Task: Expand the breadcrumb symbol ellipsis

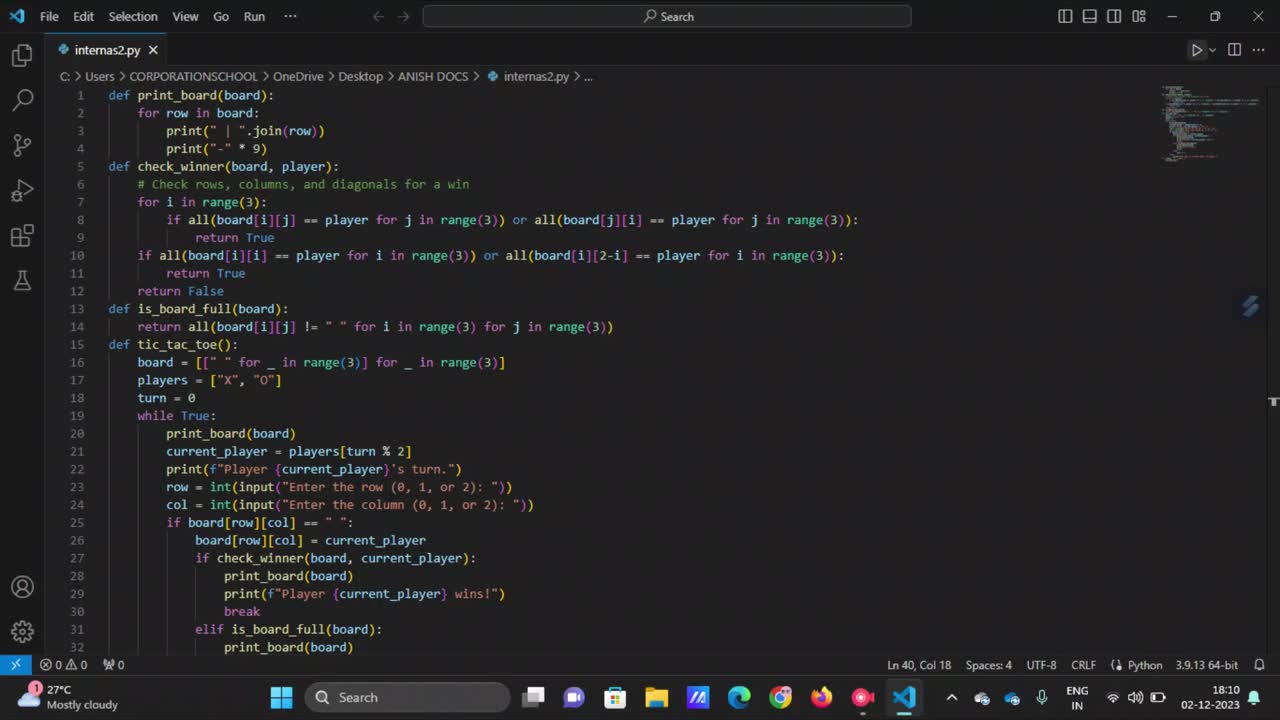Action: 588,76
